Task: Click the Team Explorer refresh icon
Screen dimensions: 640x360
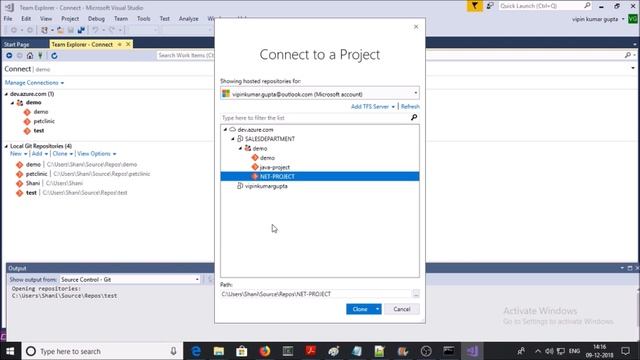Action: (54, 56)
